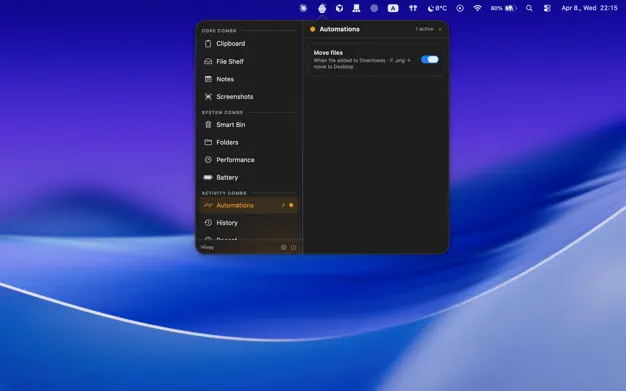Open History in Activity Combs
Screen dimensions: 626x391
coord(248,223)
